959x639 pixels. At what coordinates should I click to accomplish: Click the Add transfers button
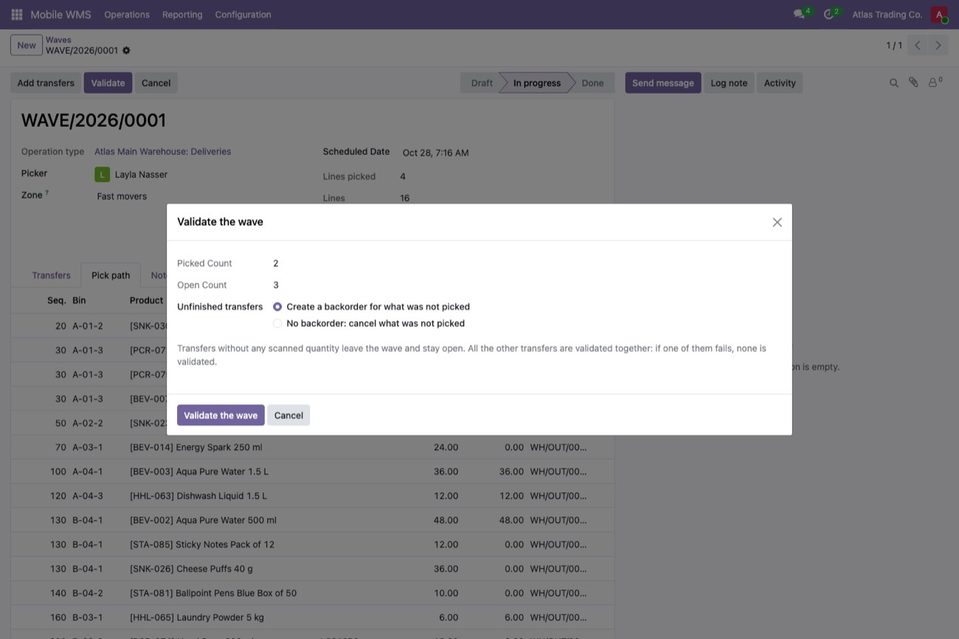pos(46,83)
